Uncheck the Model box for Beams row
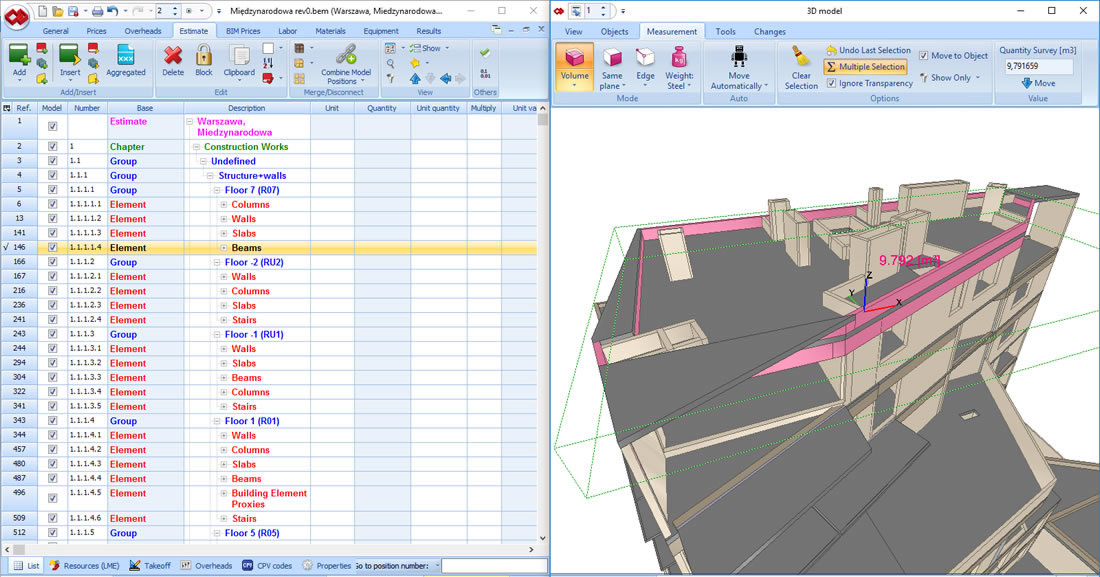1100x577 pixels. [53, 248]
